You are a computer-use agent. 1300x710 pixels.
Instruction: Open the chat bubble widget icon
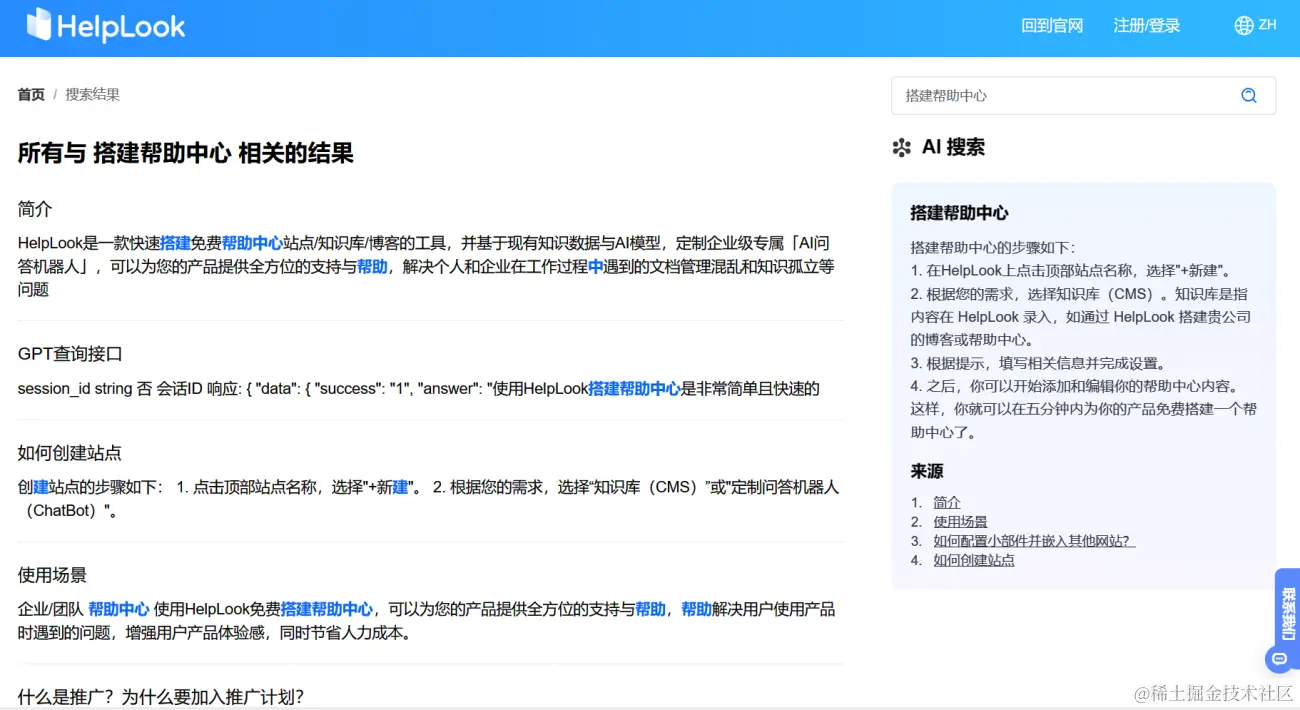(x=1280, y=659)
